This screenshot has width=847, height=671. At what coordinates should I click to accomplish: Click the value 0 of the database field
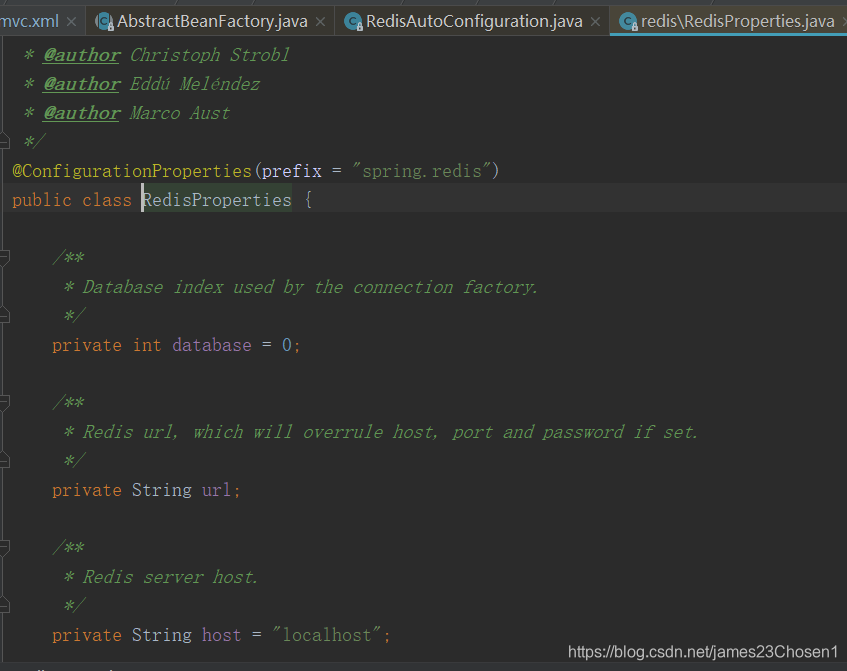pos(287,345)
